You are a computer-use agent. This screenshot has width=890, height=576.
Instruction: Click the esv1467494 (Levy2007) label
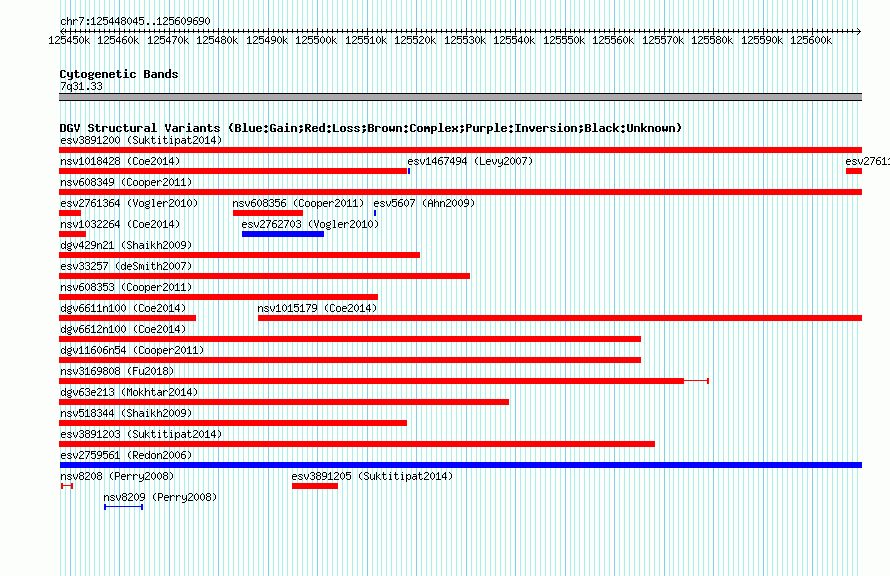[470, 161]
